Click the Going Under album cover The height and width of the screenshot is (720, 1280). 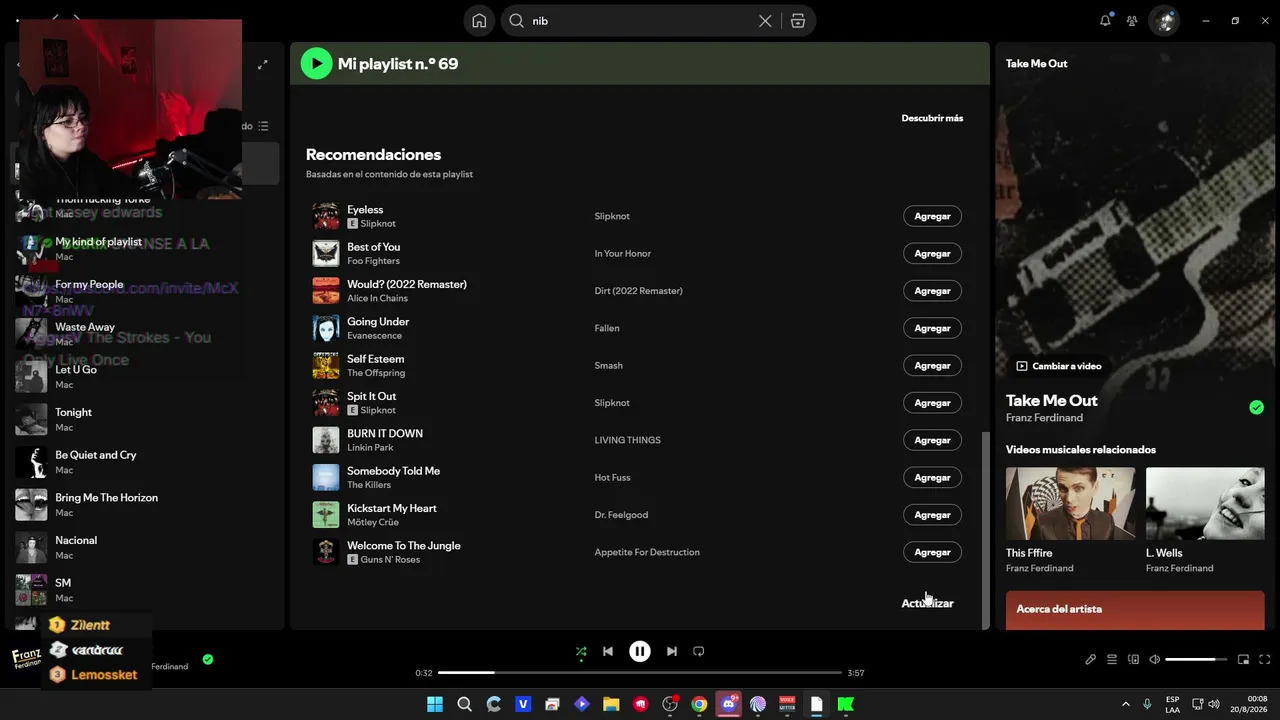click(326, 328)
